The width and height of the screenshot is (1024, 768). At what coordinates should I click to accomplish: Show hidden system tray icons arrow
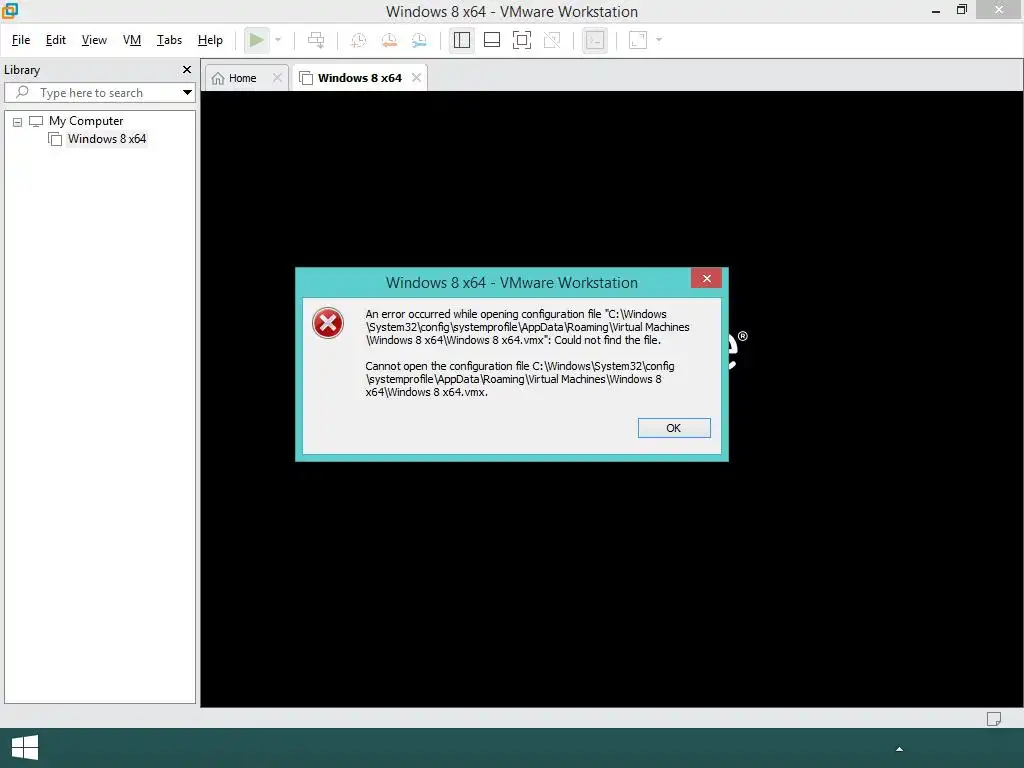899,749
